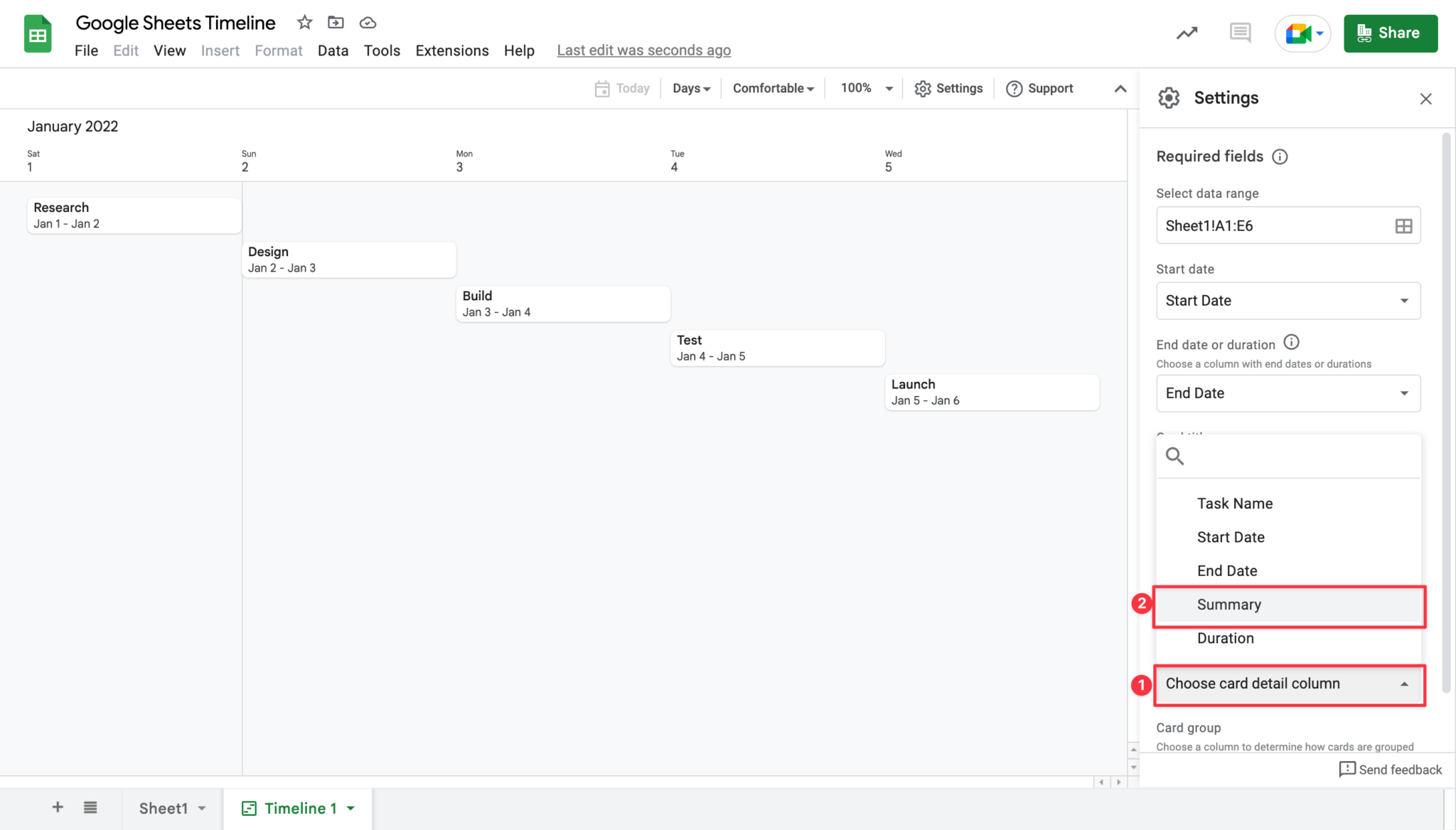The image size is (1456, 830).
Task: Close the Settings side panel
Action: (1425, 99)
